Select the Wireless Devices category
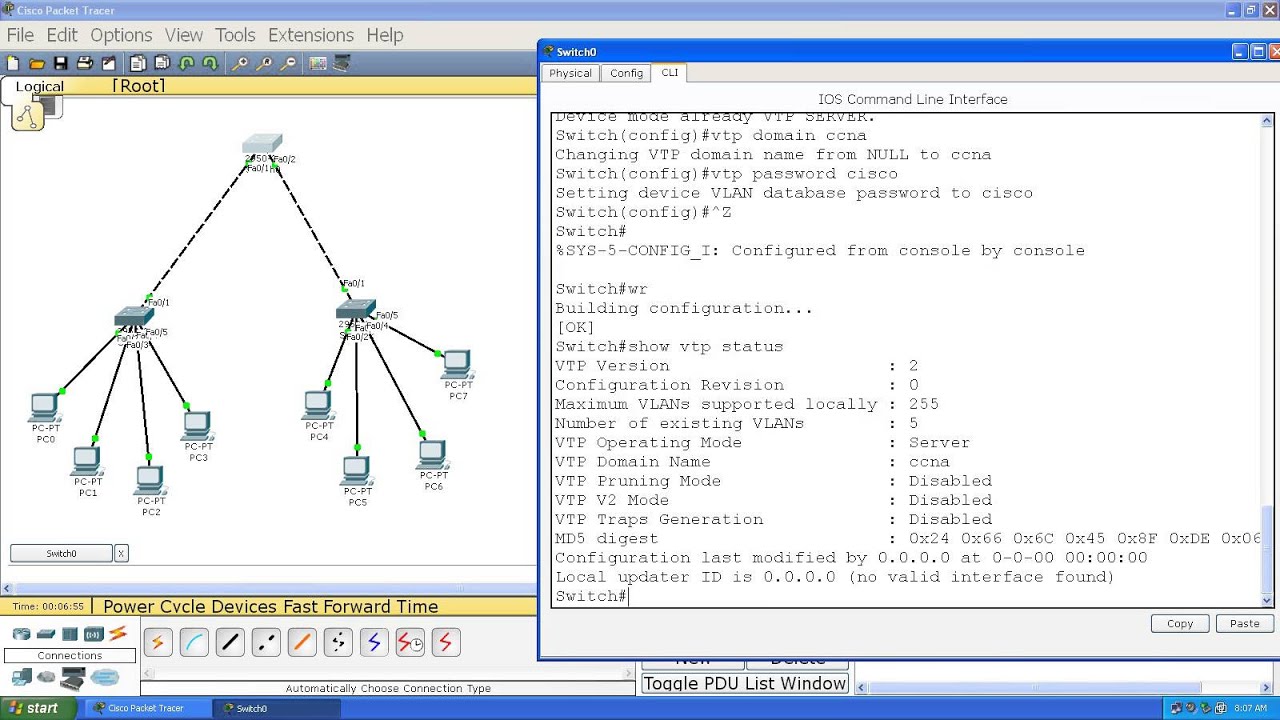 pos(94,634)
